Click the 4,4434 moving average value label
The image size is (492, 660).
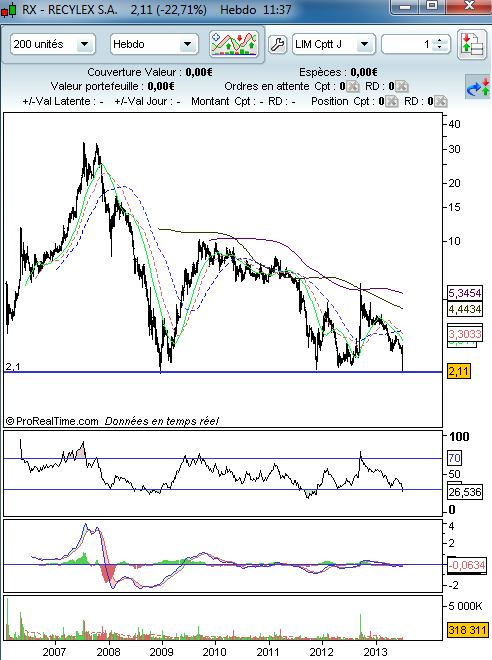[x=465, y=309]
